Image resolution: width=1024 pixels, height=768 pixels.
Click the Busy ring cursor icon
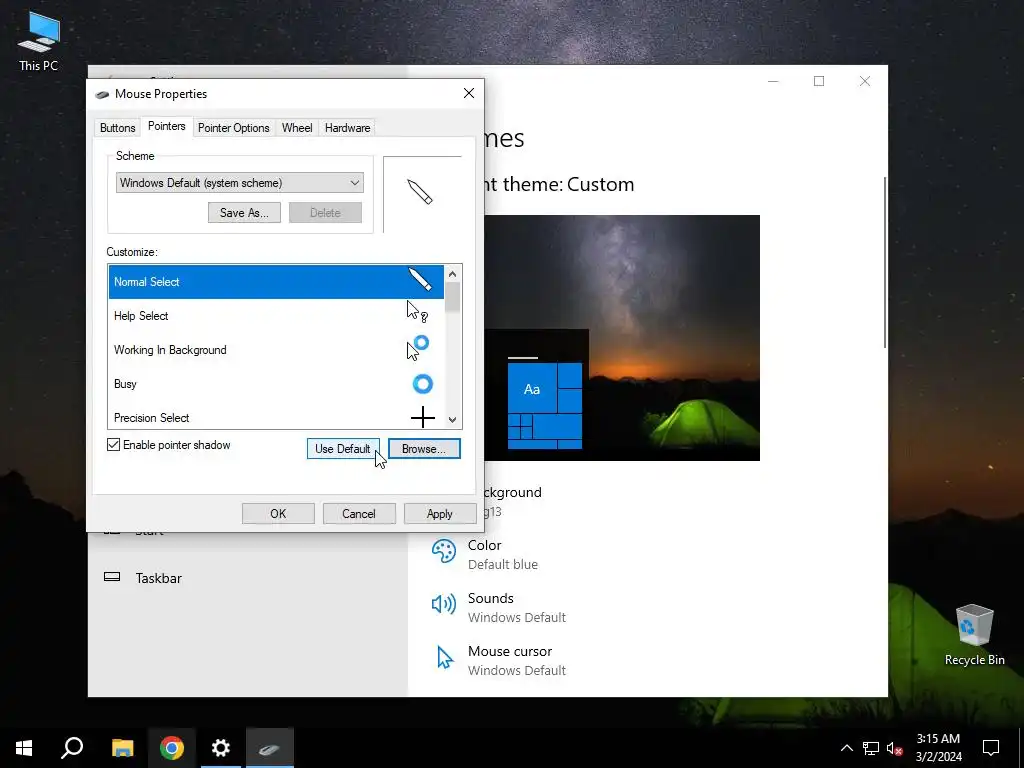point(423,383)
